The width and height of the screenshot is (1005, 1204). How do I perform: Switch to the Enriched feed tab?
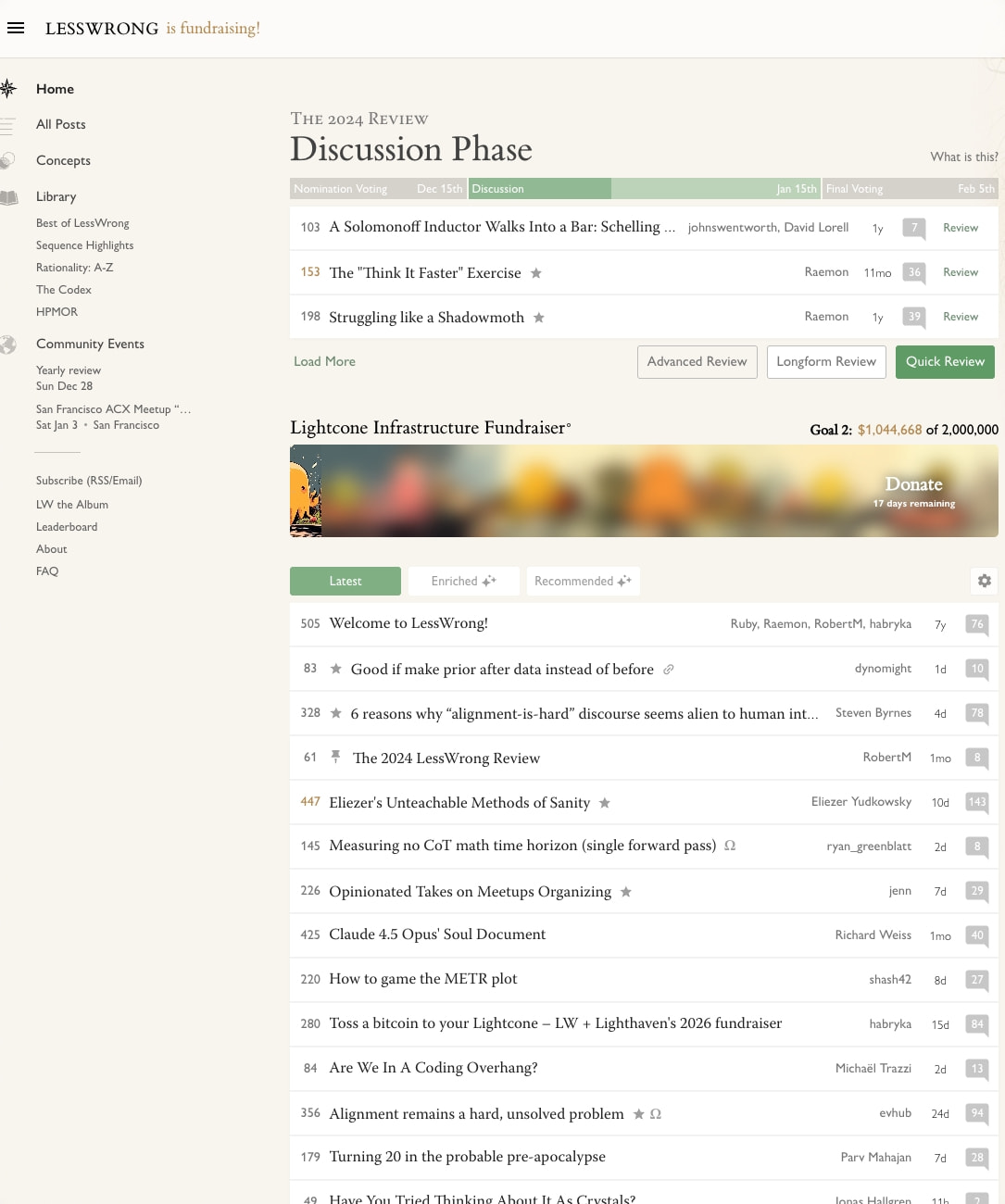pyautogui.click(x=464, y=581)
